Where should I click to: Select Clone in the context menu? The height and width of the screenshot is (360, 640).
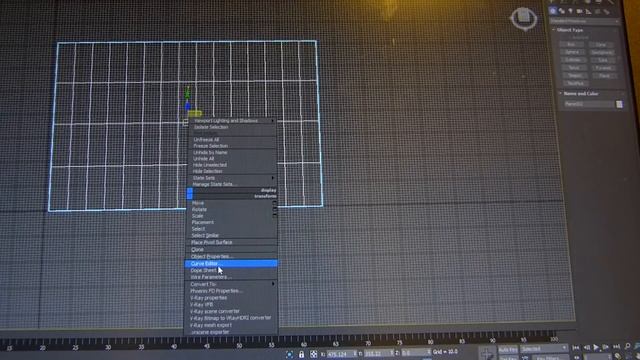click(x=232, y=249)
